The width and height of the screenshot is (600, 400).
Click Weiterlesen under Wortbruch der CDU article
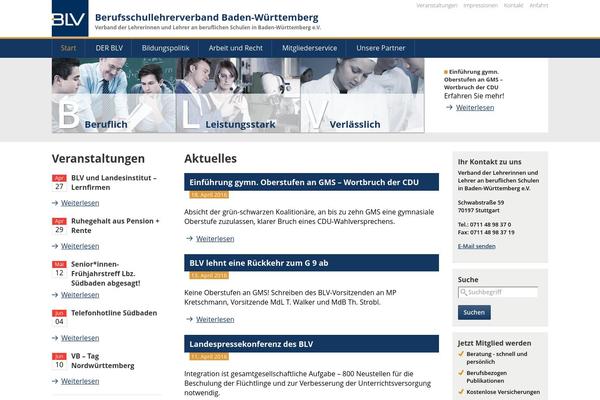tap(215, 239)
